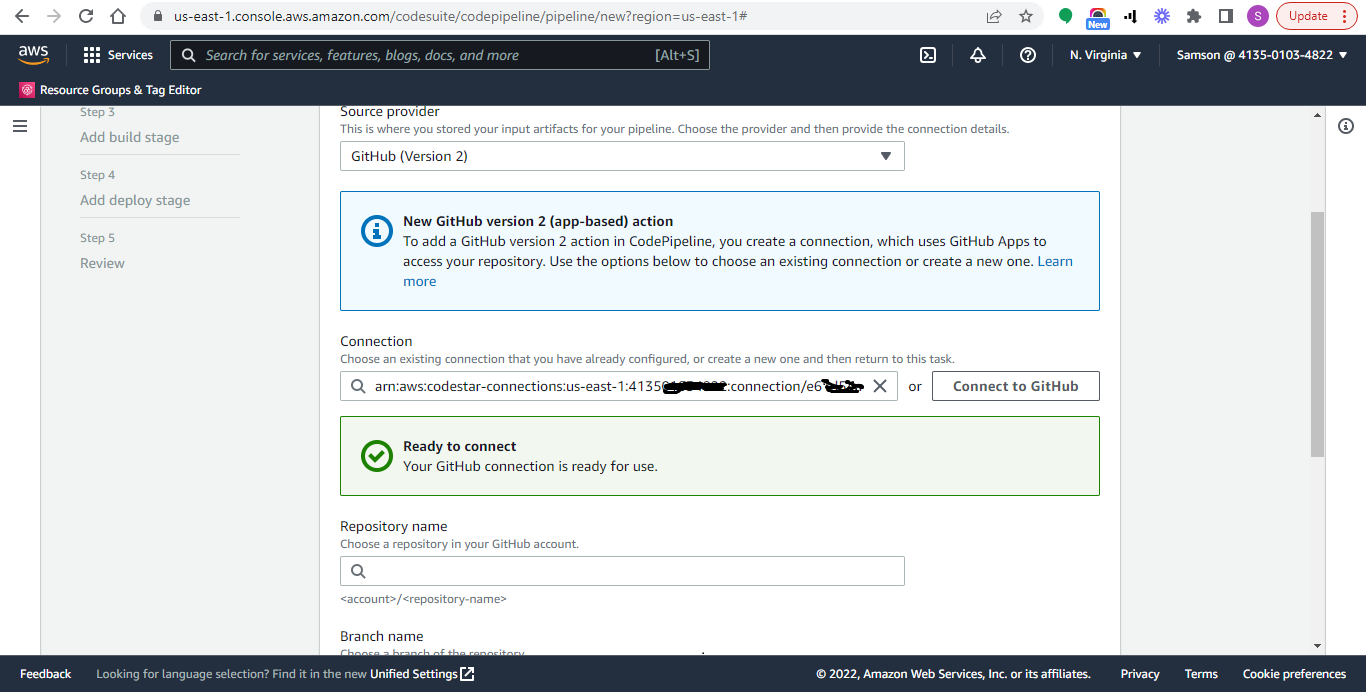The height and width of the screenshot is (692, 1366).
Task: Open AWS CloudShell terminal icon
Action: (x=928, y=55)
